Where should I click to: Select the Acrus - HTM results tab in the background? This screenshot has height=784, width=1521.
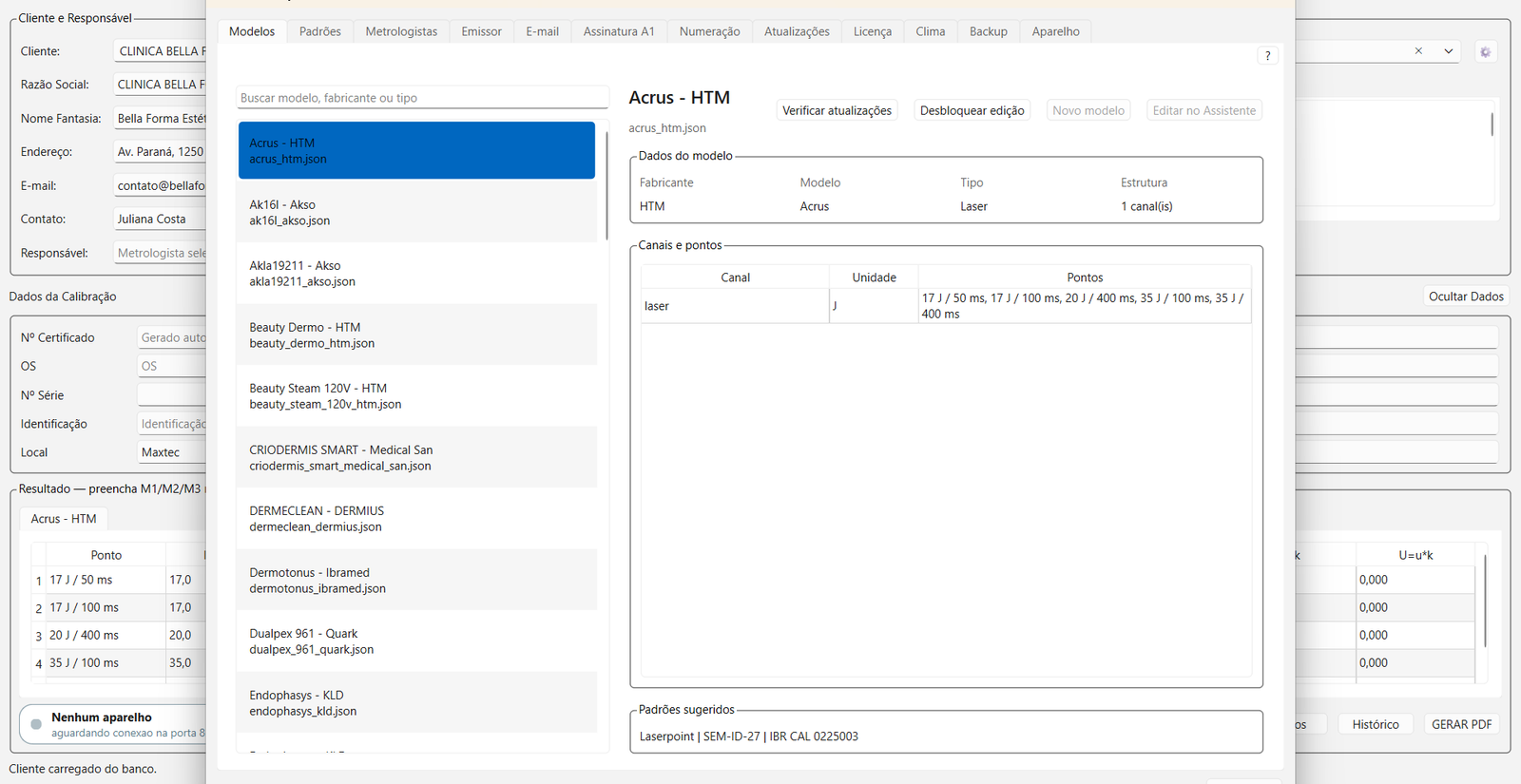(64, 519)
